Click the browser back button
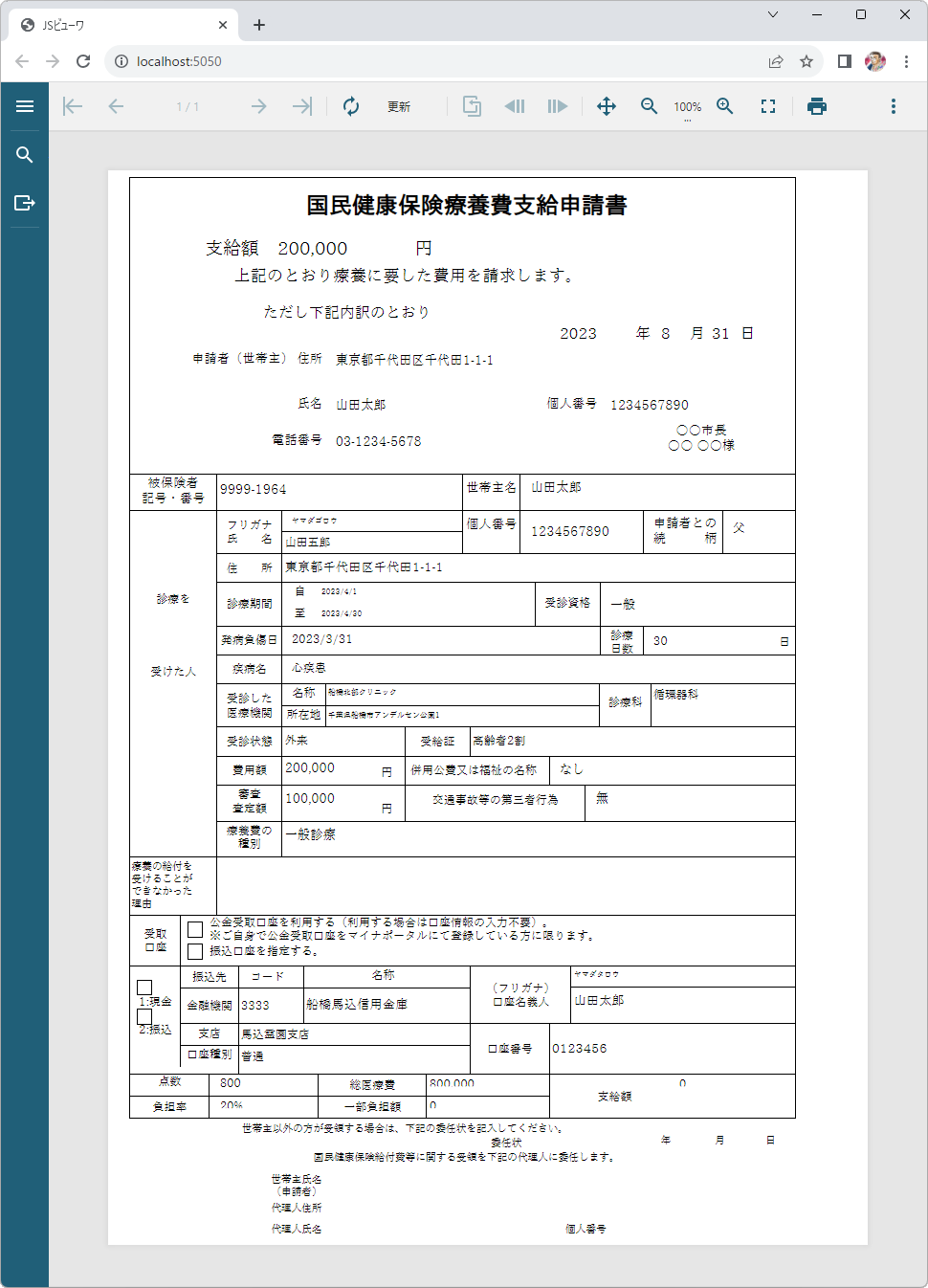The height and width of the screenshot is (1288, 928). tap(22, 61)
